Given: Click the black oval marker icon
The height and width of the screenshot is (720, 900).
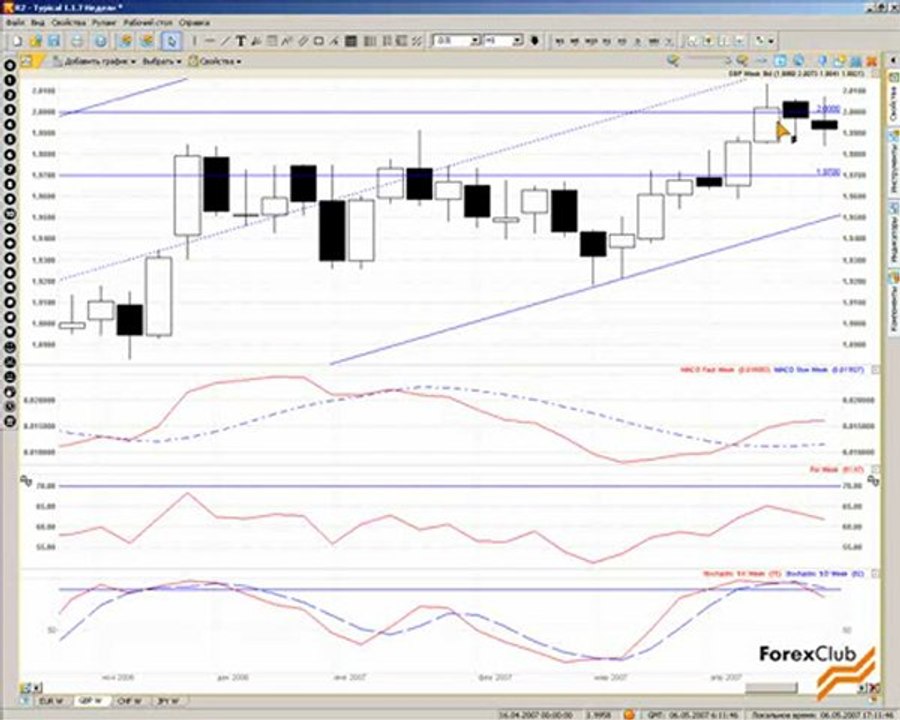Looking at the screenshot, I should pyautogui.click(x=534, y=41).
